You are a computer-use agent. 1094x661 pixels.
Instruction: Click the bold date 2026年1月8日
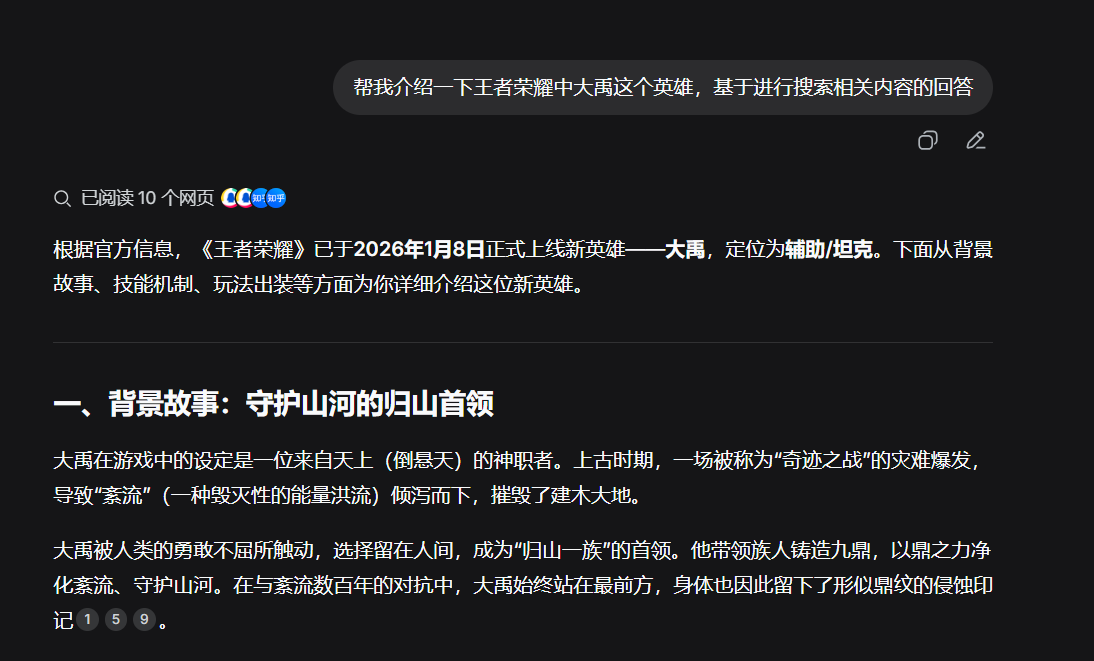[x=419, y=250]
